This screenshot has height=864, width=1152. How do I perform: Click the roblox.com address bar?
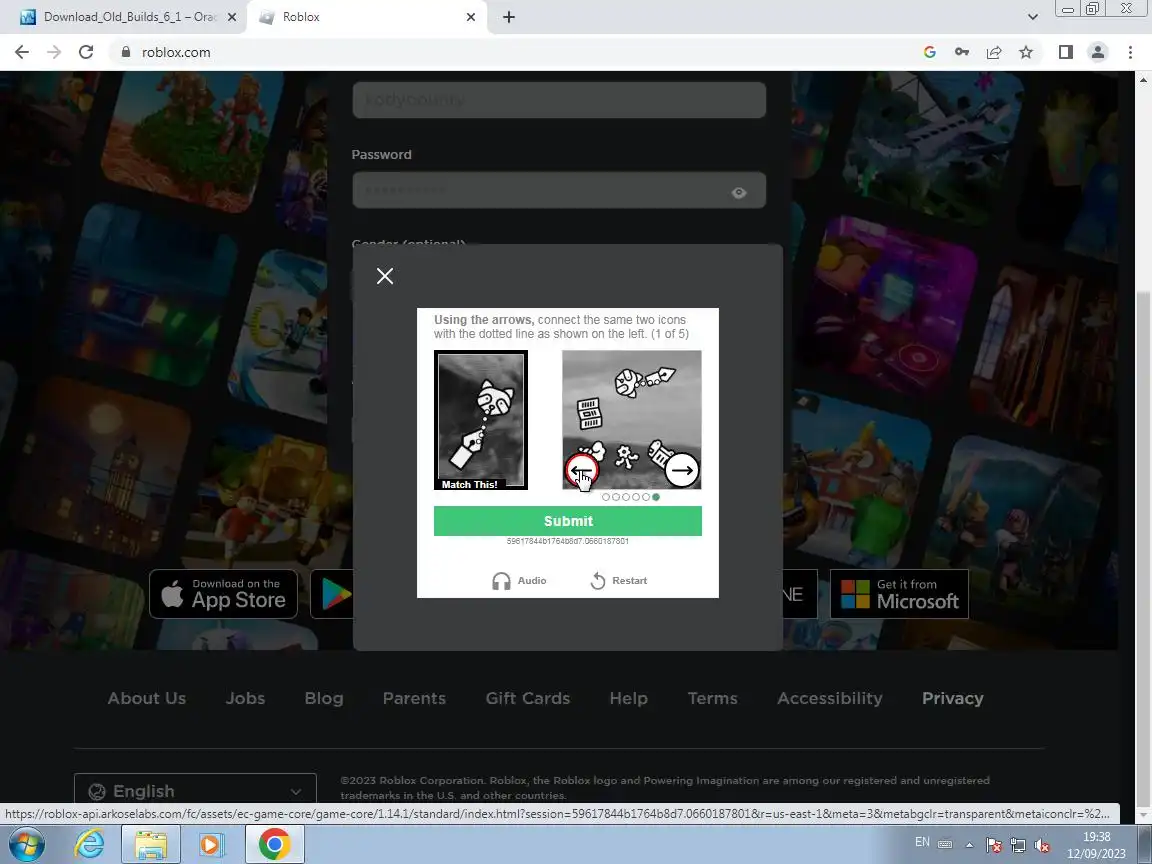[514, 52]
